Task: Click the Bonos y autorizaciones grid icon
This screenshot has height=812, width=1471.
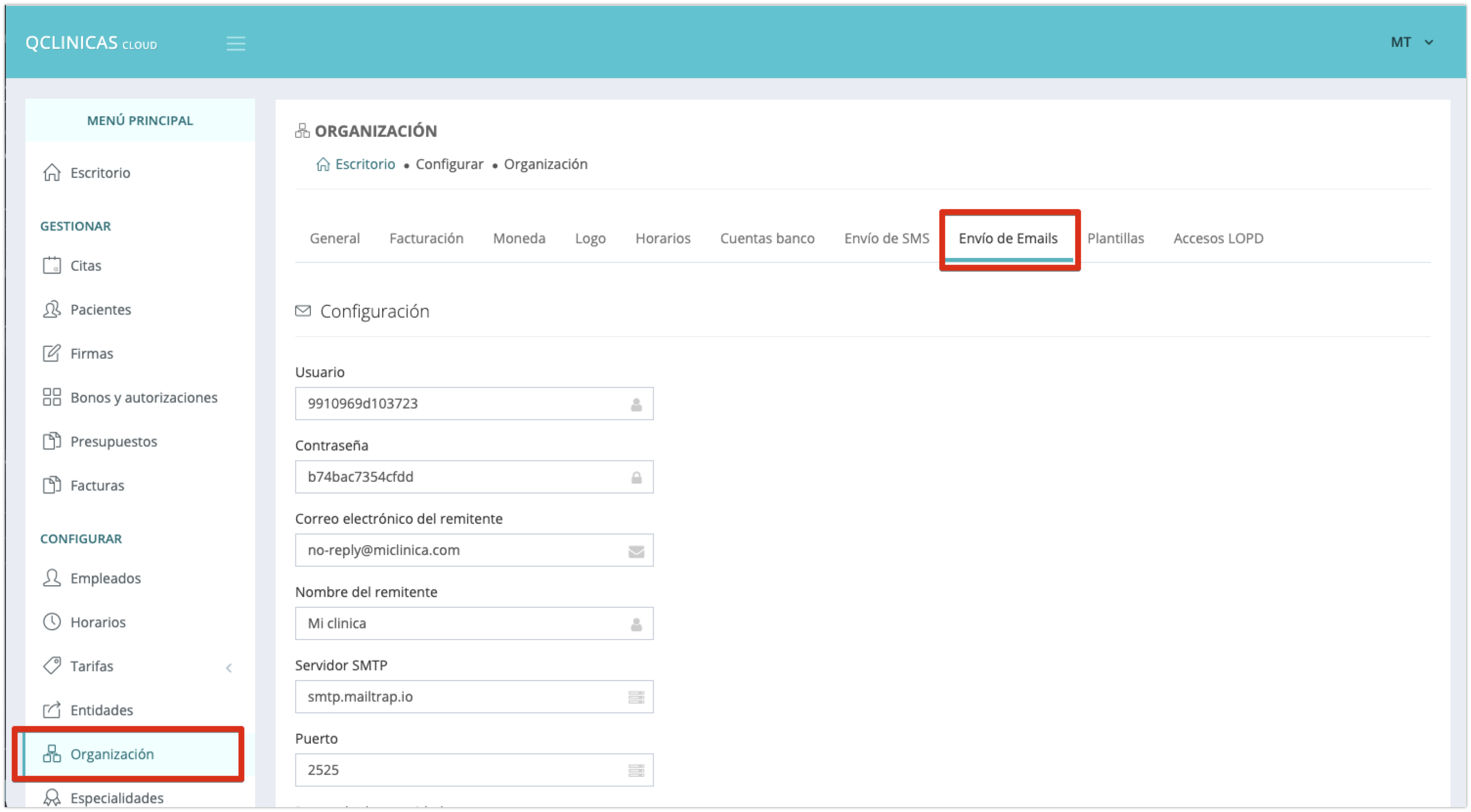Action: tap(52, 397)
